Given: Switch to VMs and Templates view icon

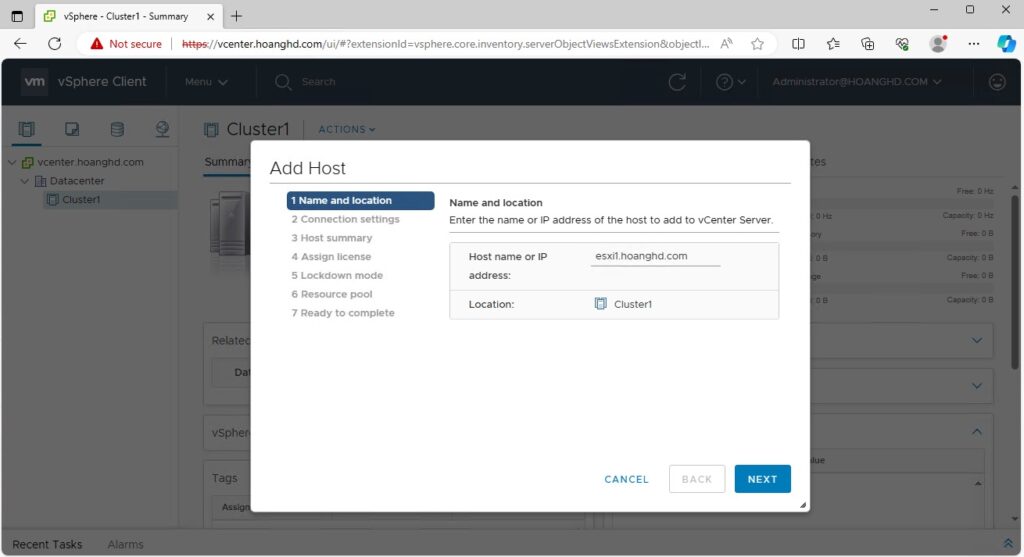Looking at the screenshot, I should pyautogui.click(x=72, y=129).
